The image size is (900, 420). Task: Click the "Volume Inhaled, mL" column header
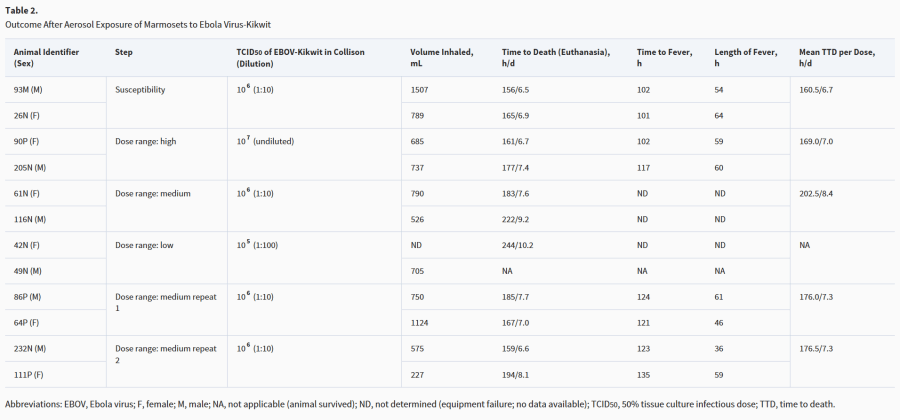[x=441, y=56]
